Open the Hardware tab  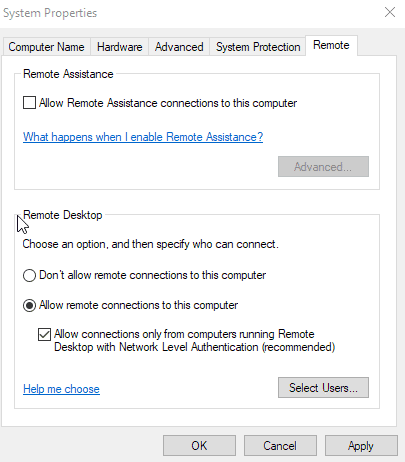pos(119,47)
